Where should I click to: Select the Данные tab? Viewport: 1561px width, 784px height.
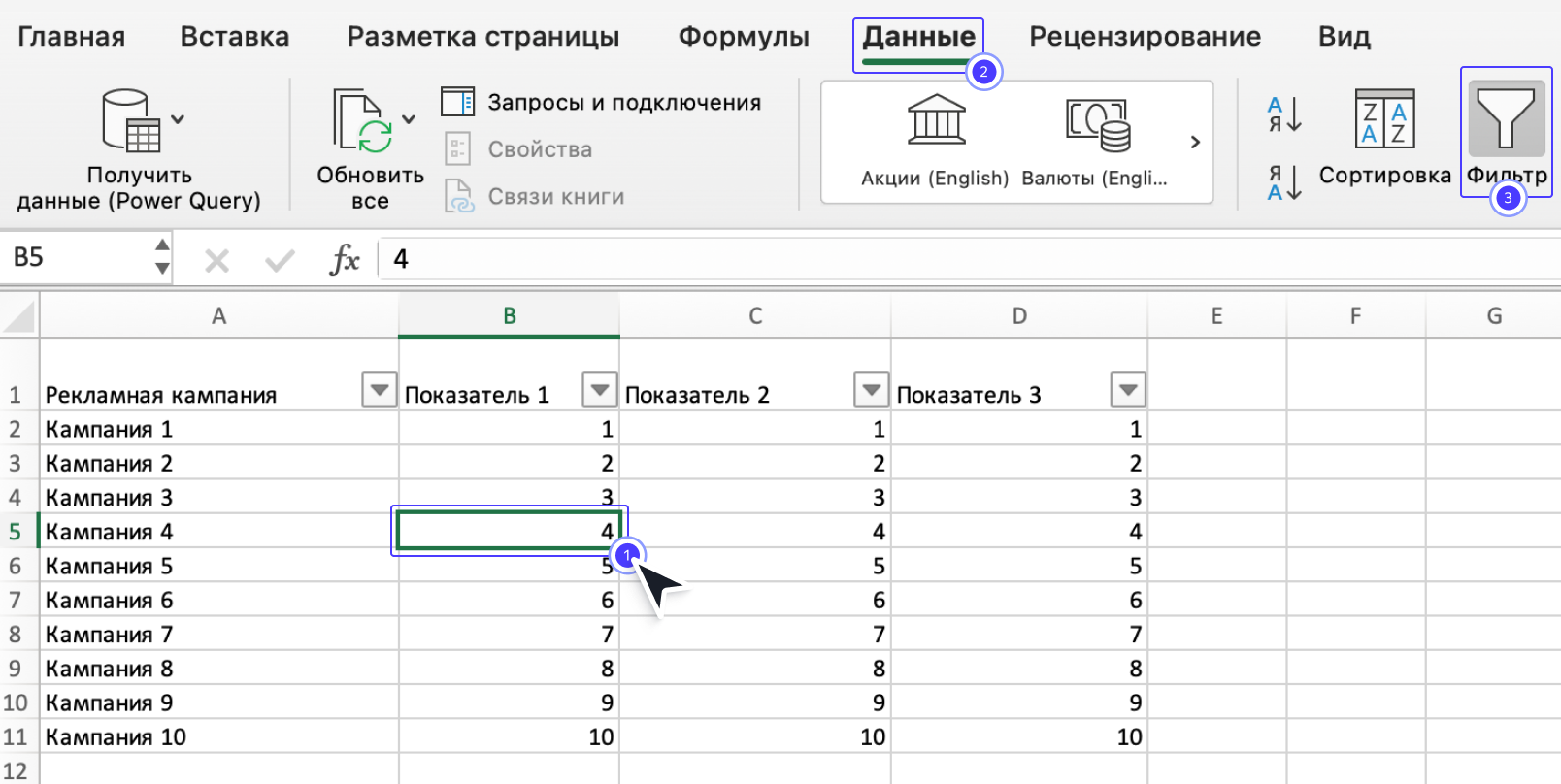click(919, 37)
